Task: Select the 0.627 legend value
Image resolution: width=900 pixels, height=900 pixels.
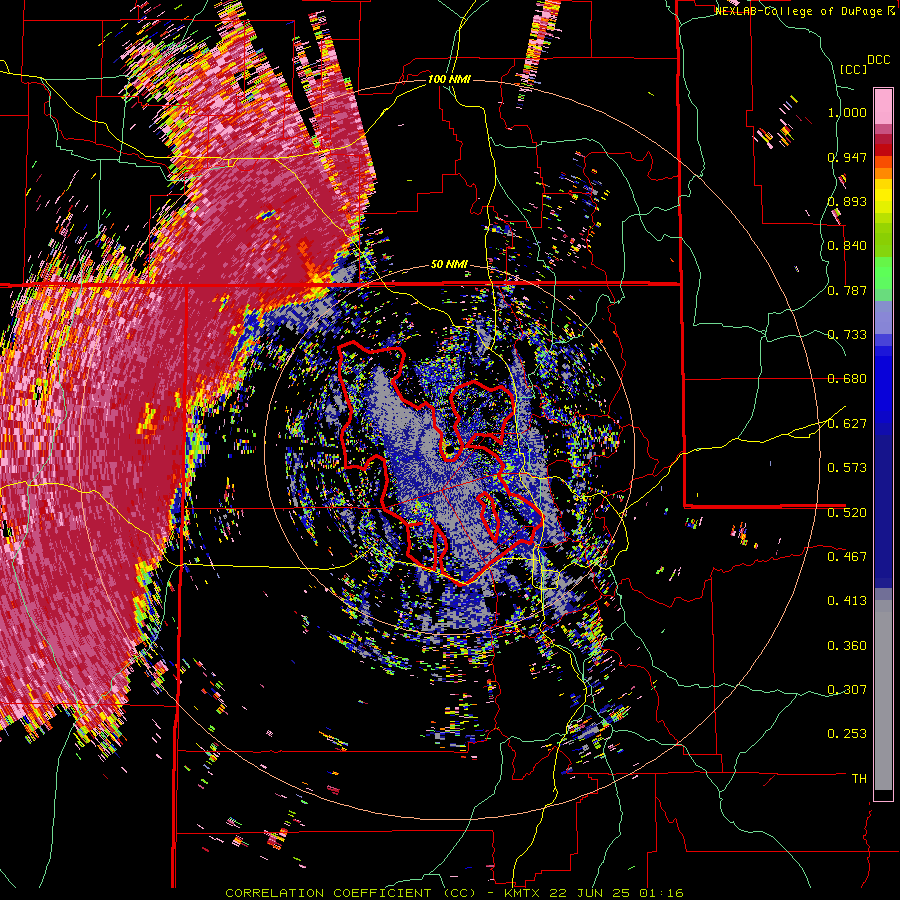Action: pos(847,424)
